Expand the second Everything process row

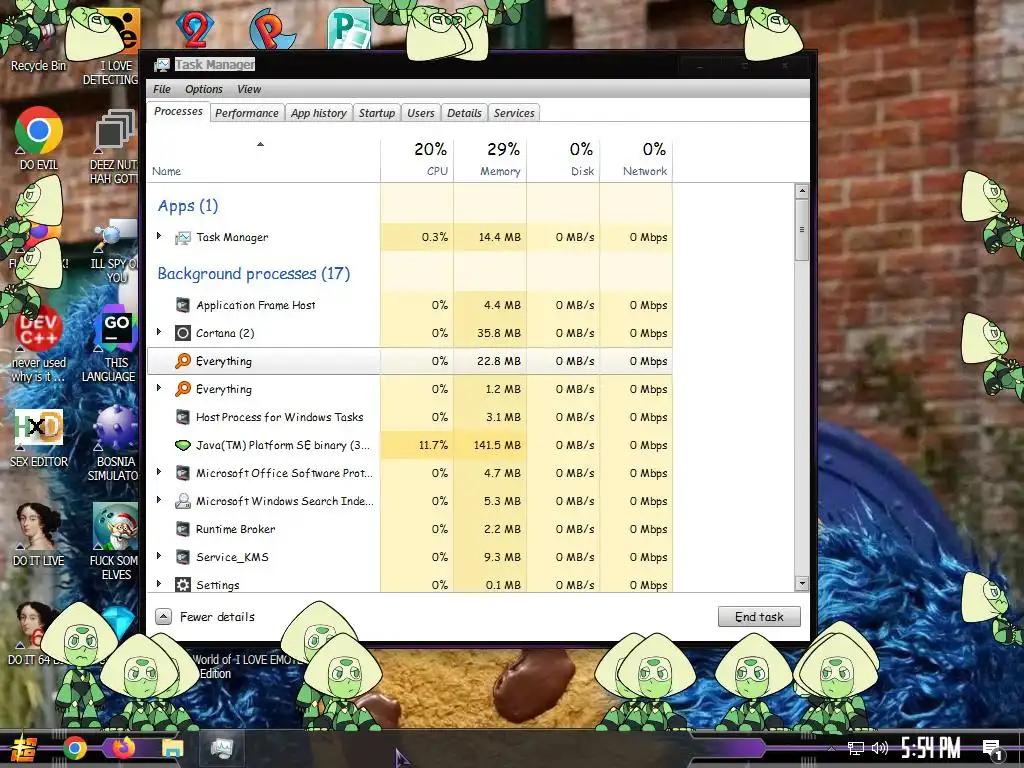(159, 388)
